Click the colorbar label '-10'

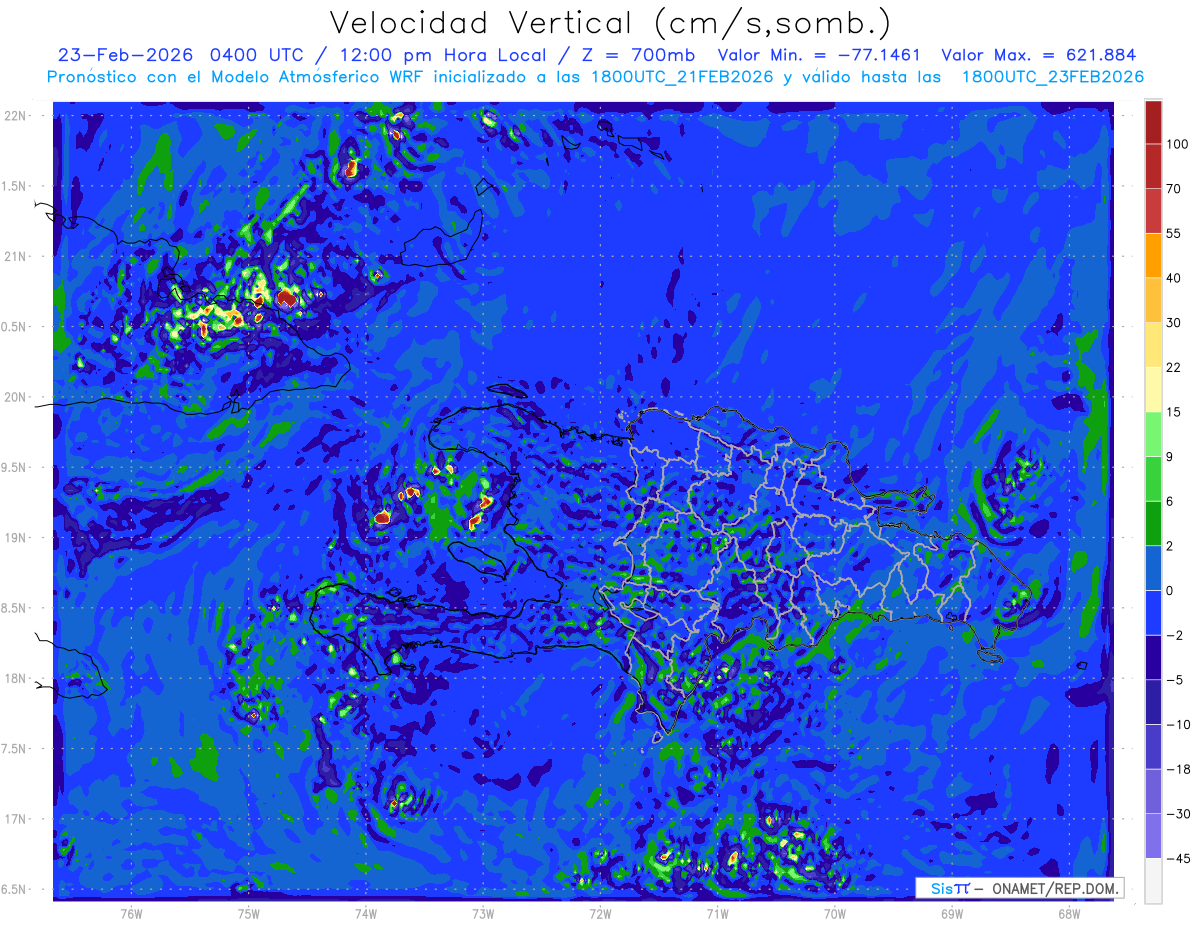point(1177,724)
